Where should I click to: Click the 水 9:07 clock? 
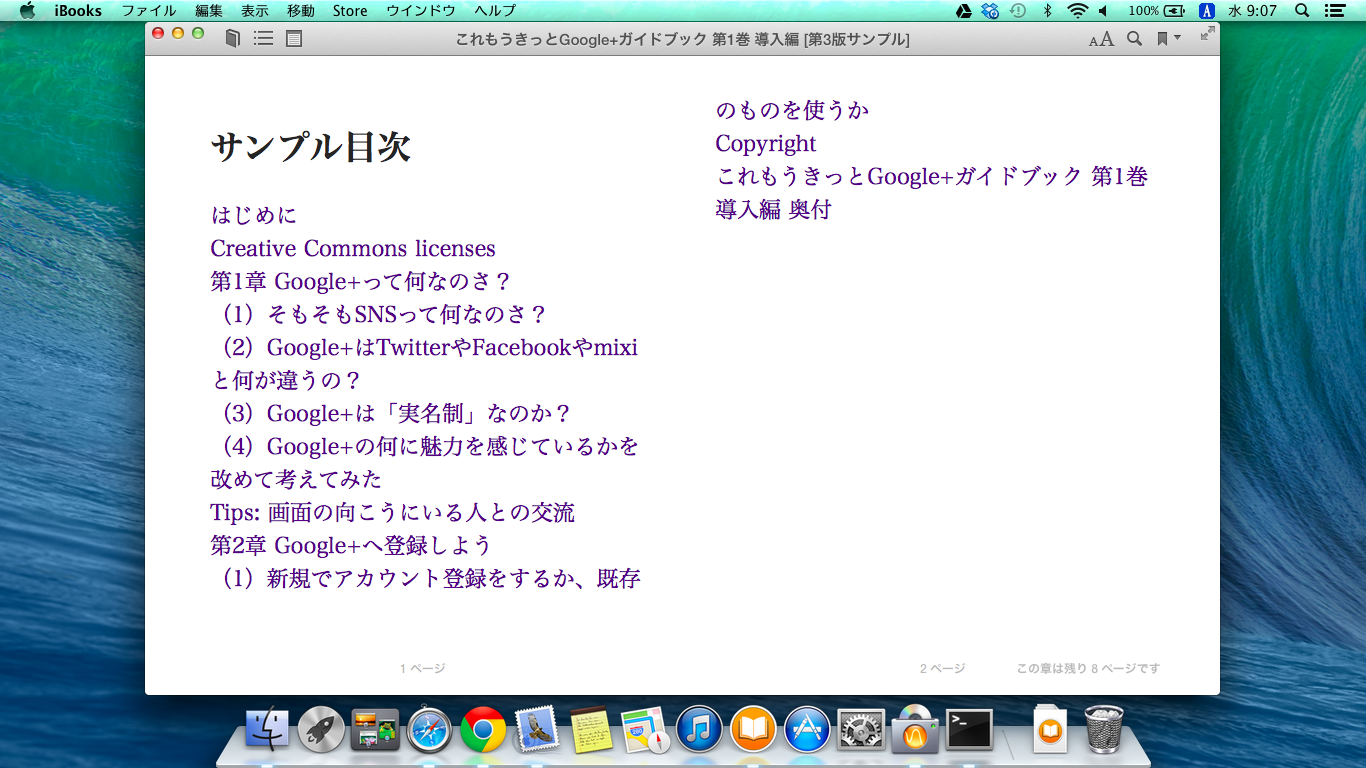coord(1252,11)
